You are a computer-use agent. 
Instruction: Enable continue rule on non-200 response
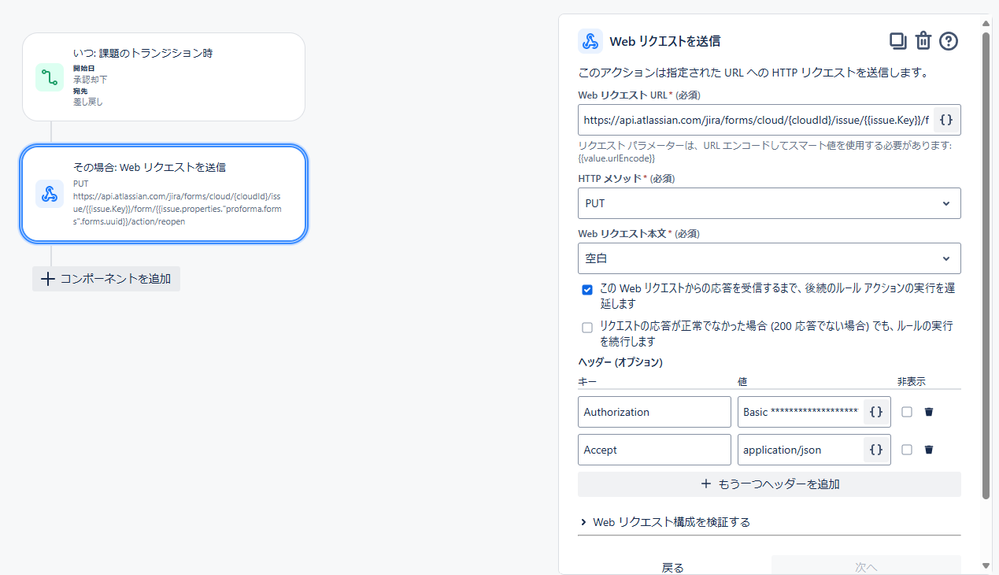[x=587, y=327]
